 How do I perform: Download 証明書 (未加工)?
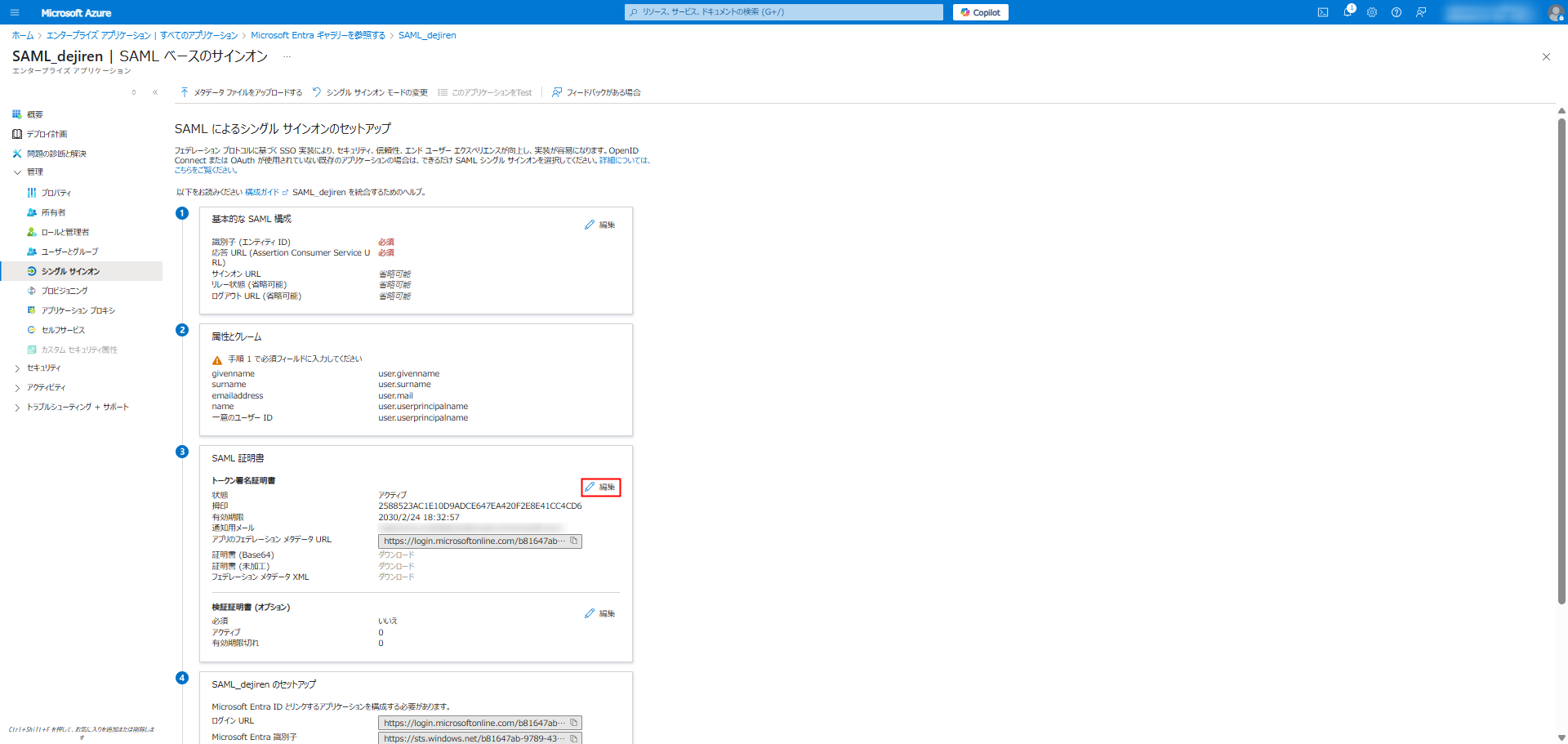[x=396, y=566]
